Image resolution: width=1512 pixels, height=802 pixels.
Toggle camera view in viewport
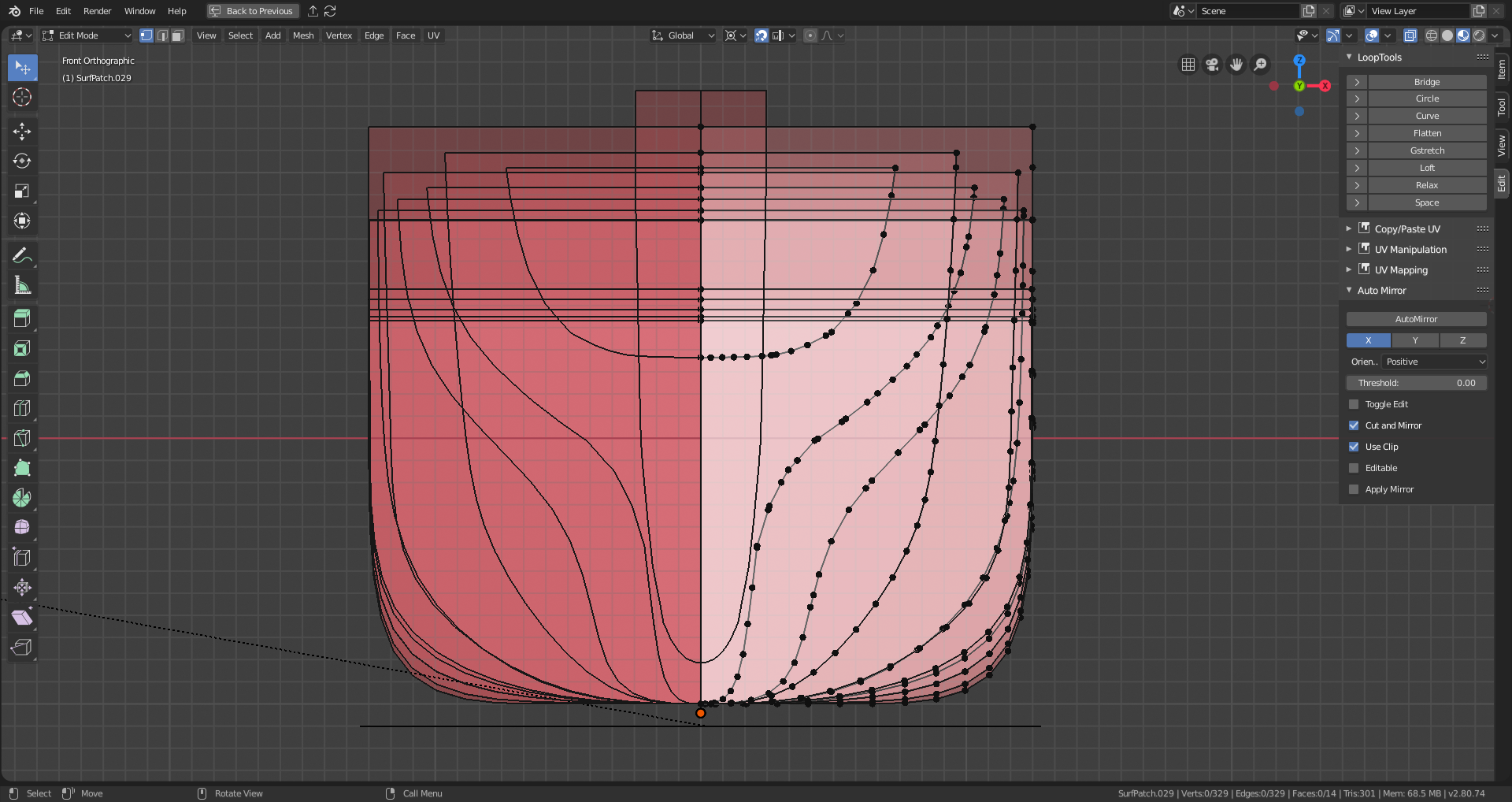click(1212, 65)
